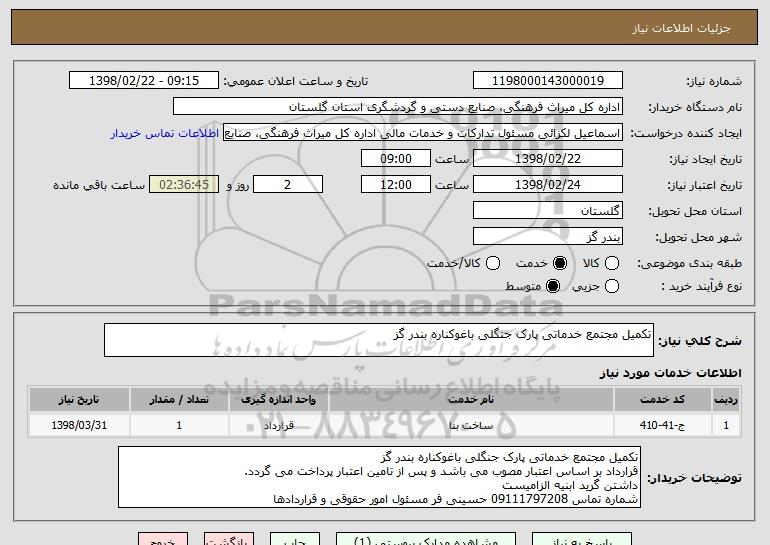The height and width of the screenshot is (545, 770).
Task: Click the بازگشت back button
Action: 229,539
